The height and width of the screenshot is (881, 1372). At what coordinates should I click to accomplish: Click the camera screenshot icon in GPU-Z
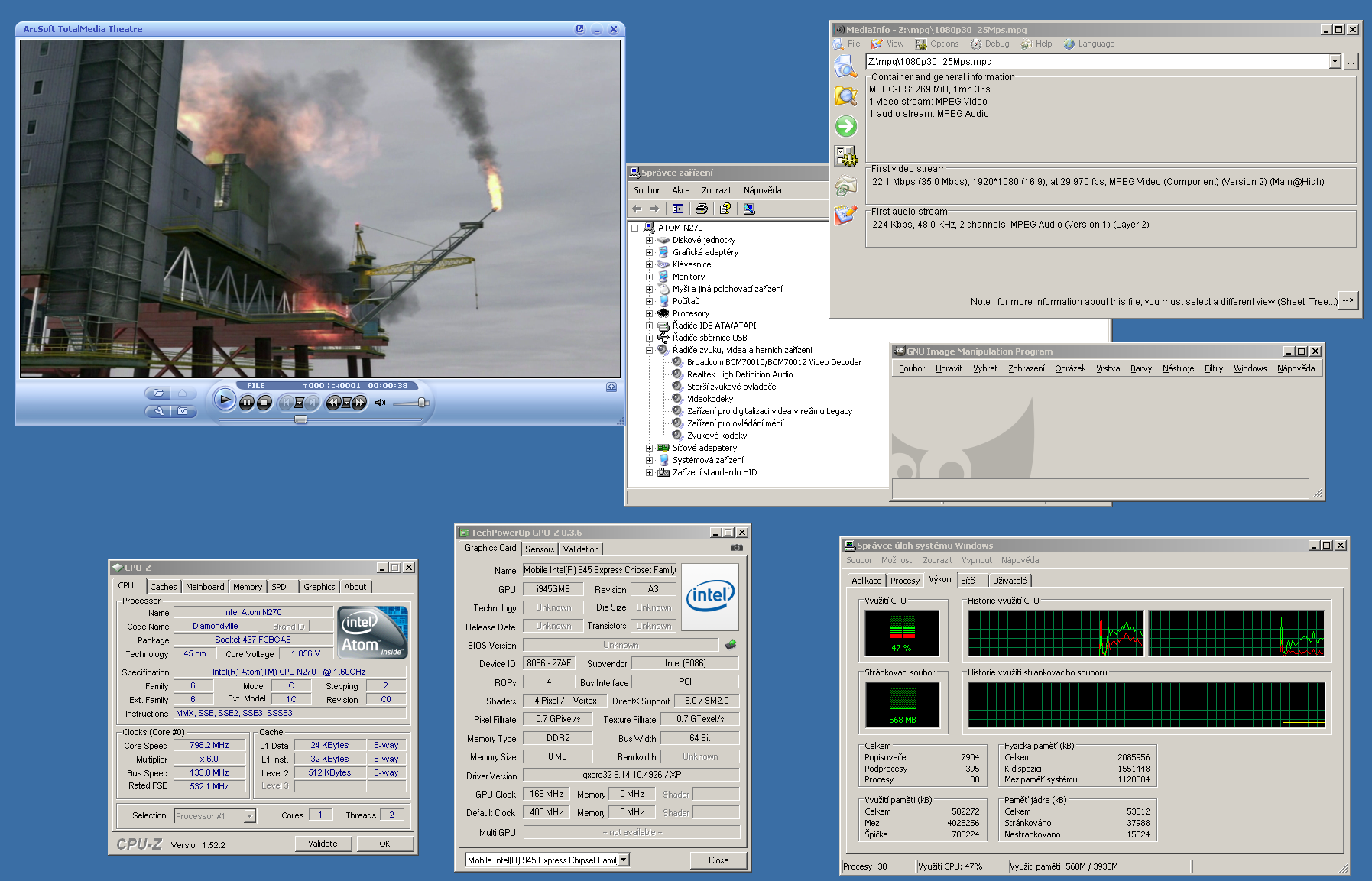[x=736, y=548]
